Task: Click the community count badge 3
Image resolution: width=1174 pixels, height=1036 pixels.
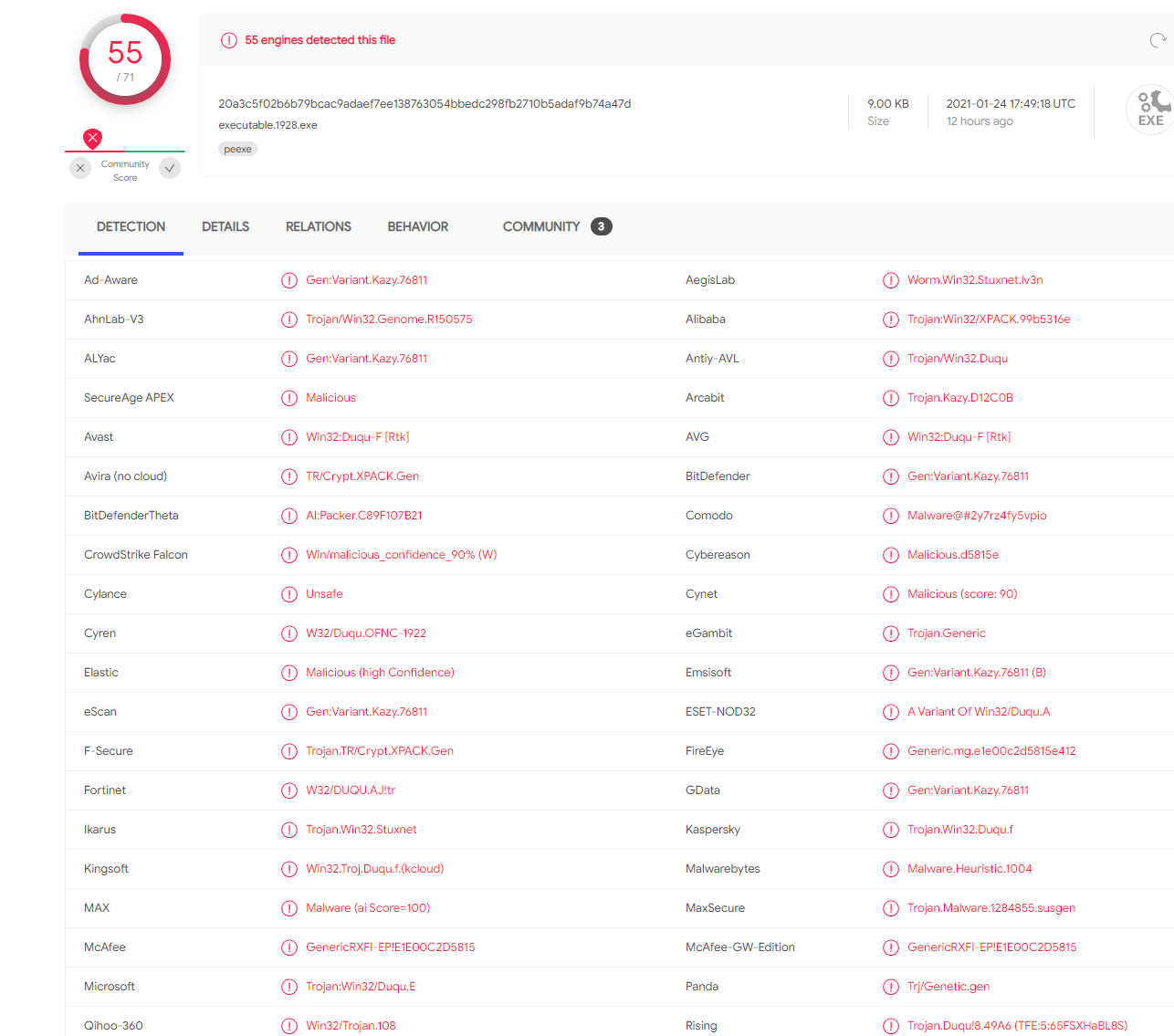Action: 601,226
